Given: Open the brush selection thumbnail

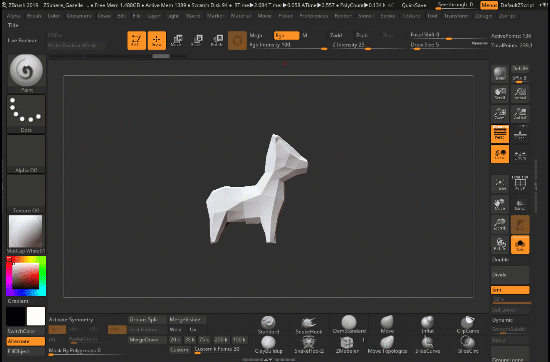Looking at the screenshot, I should click(x=26, y=74).
